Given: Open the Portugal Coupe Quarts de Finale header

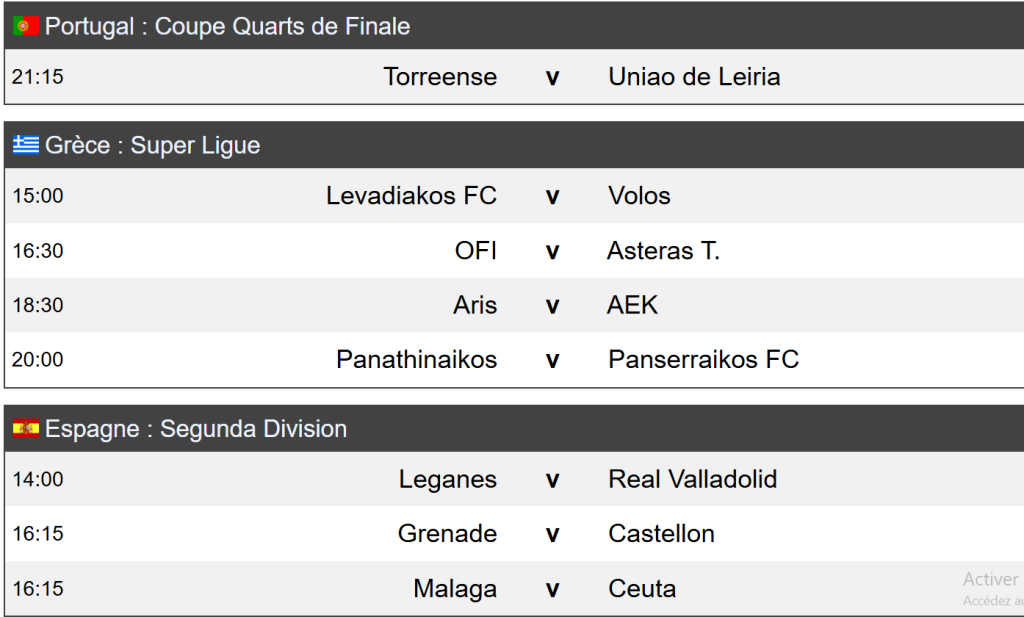Looking at the screenshot, I should point(227,26).
